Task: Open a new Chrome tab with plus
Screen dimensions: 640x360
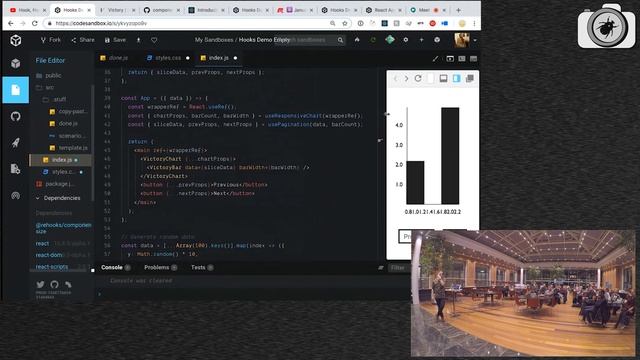Action: tap(458, 10)
